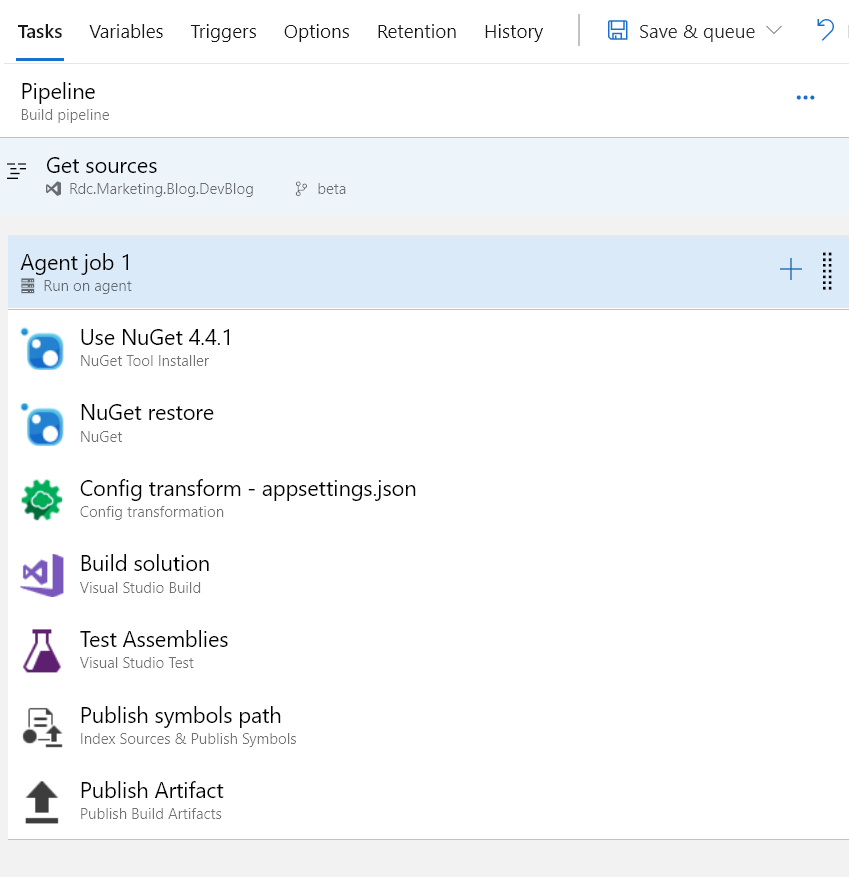The width and height of the screenshot is (849, 877).
Task: Click the Publish Artifact upload arrow icon
Action: click(42, 802)
